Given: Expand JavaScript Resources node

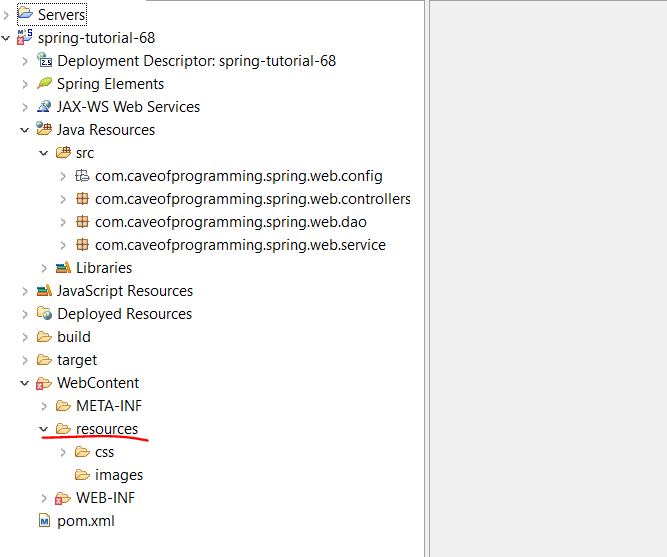Looking at the screenshot, I should point(25,291).
